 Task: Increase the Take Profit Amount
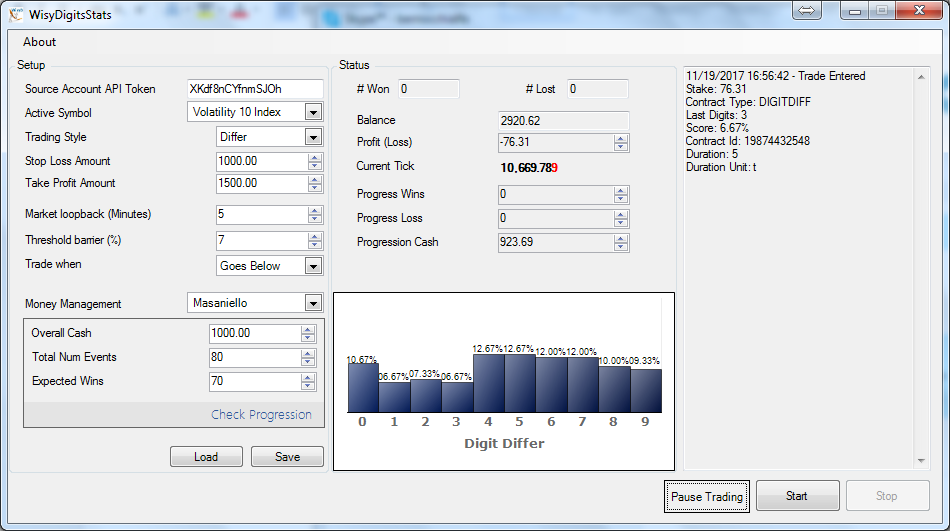[x=314, y=179]
